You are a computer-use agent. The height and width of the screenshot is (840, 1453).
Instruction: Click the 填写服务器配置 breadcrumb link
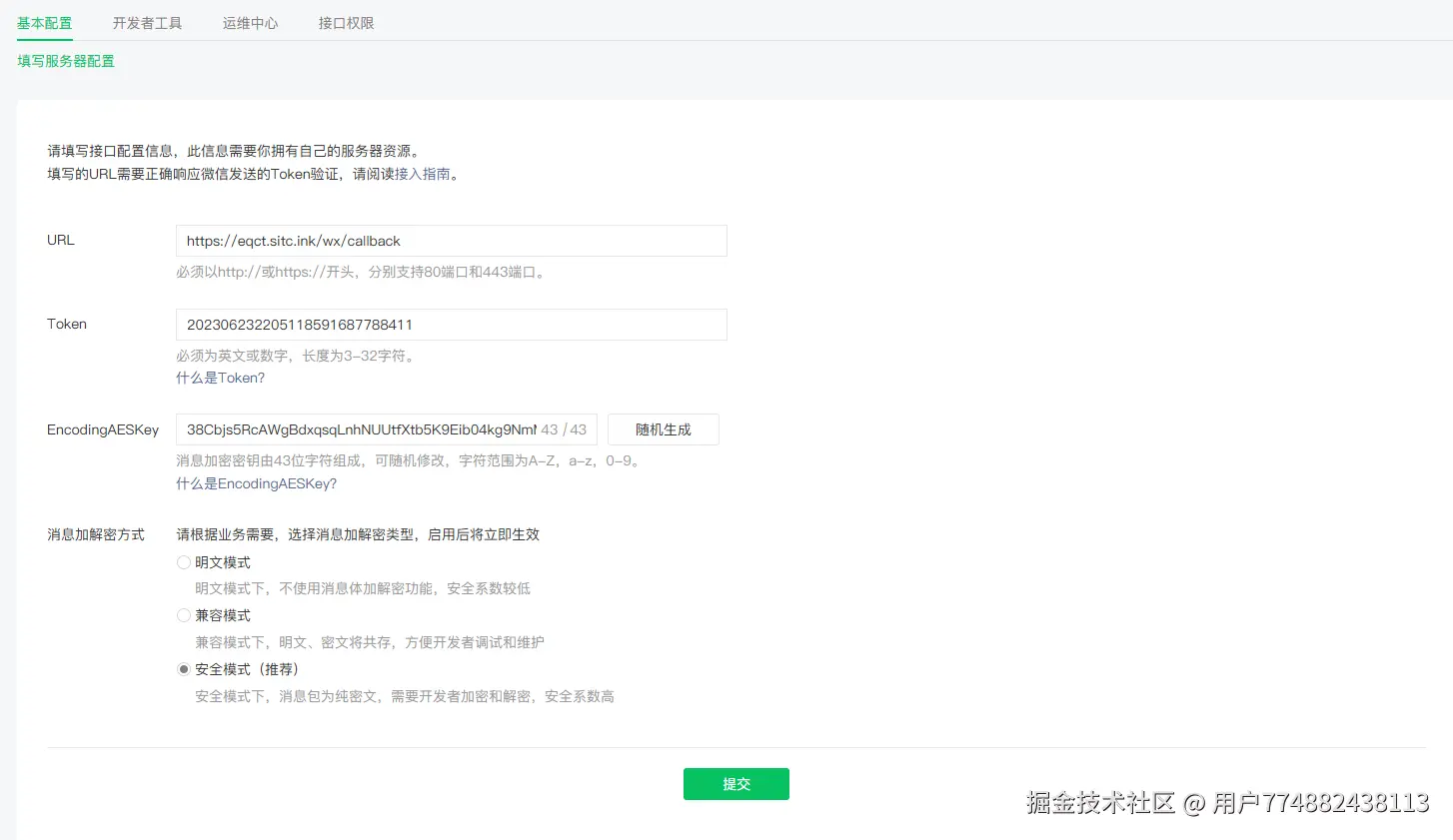pyautogui.click(x=66, y=61)
